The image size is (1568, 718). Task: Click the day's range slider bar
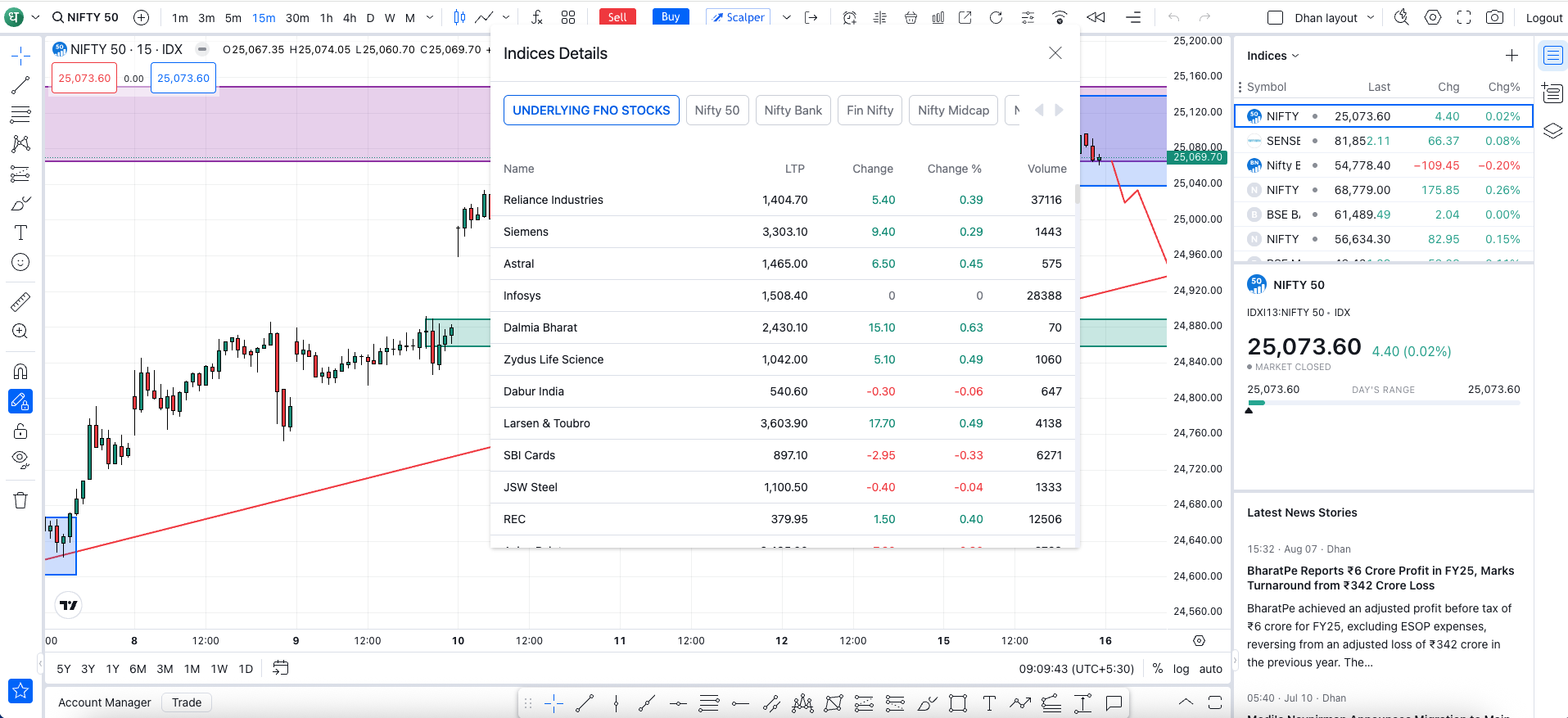tap(1383, 403)
